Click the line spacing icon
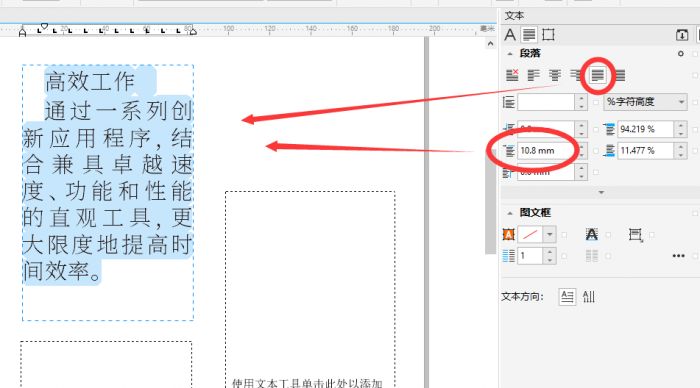The width and height of the screenshot is (700, 388). pos(508,102)
